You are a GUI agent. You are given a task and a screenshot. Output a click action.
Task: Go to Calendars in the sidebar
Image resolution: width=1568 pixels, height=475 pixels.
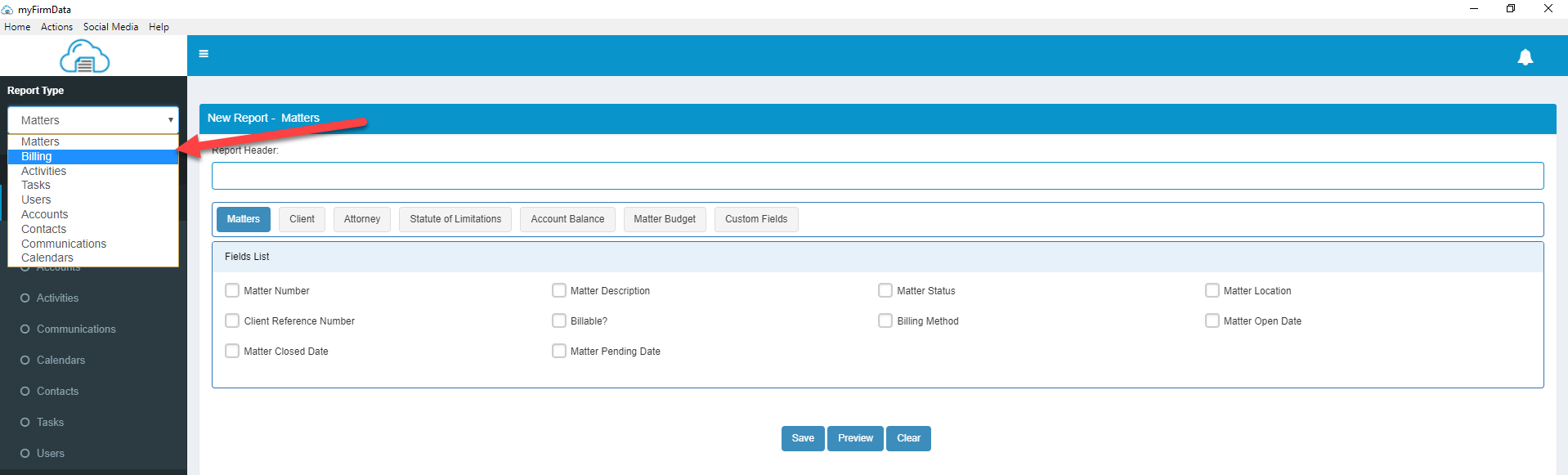pyautogui.click(x=60, y=361)
